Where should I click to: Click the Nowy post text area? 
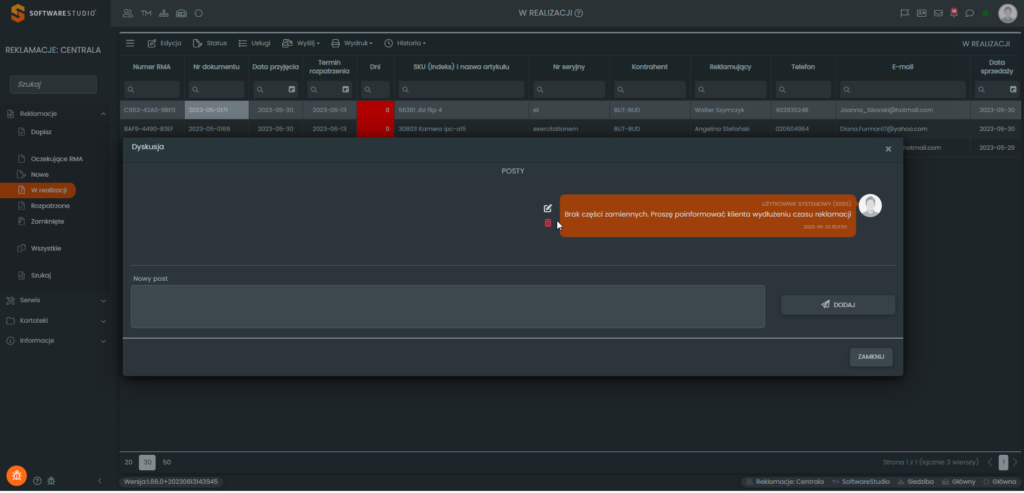[447, 306]
